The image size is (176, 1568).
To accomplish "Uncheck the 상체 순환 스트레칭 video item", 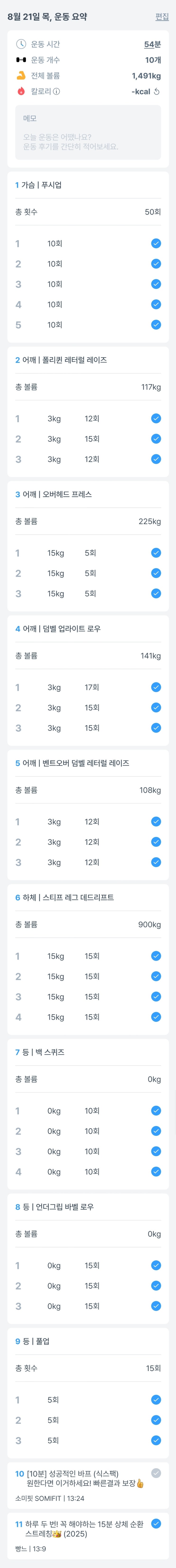I will [156, 1524].
